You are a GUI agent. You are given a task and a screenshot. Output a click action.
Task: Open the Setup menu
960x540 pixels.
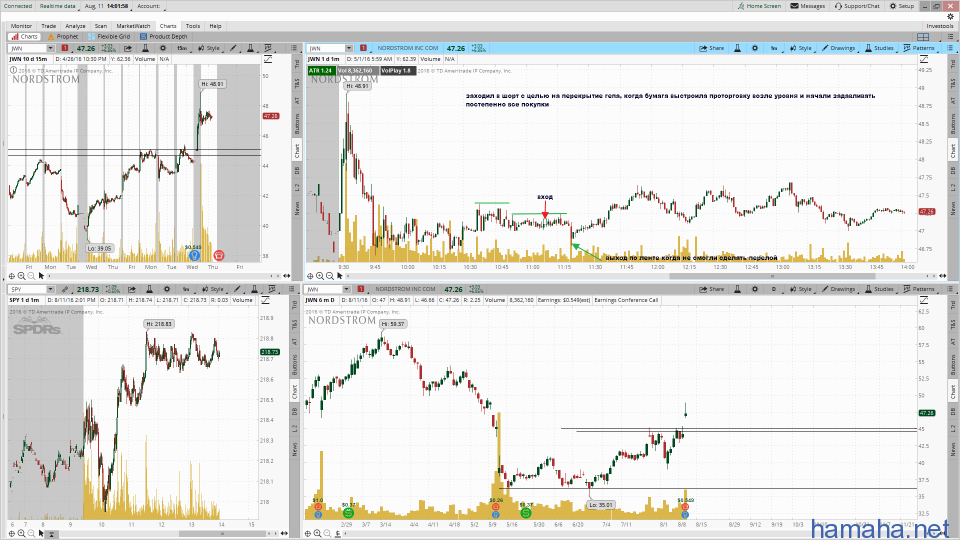902,6
